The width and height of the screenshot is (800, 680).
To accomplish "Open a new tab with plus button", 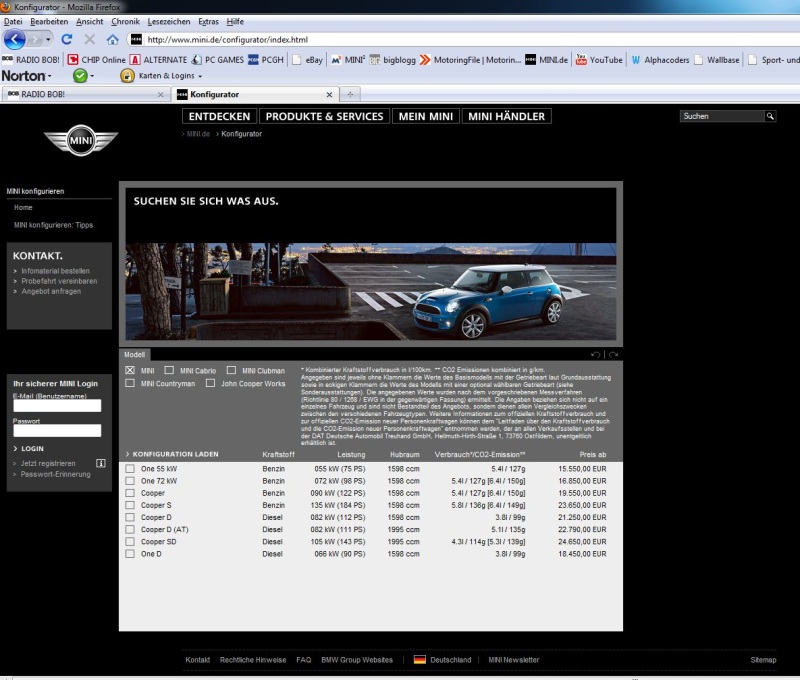I will click(x=350, y=94).
